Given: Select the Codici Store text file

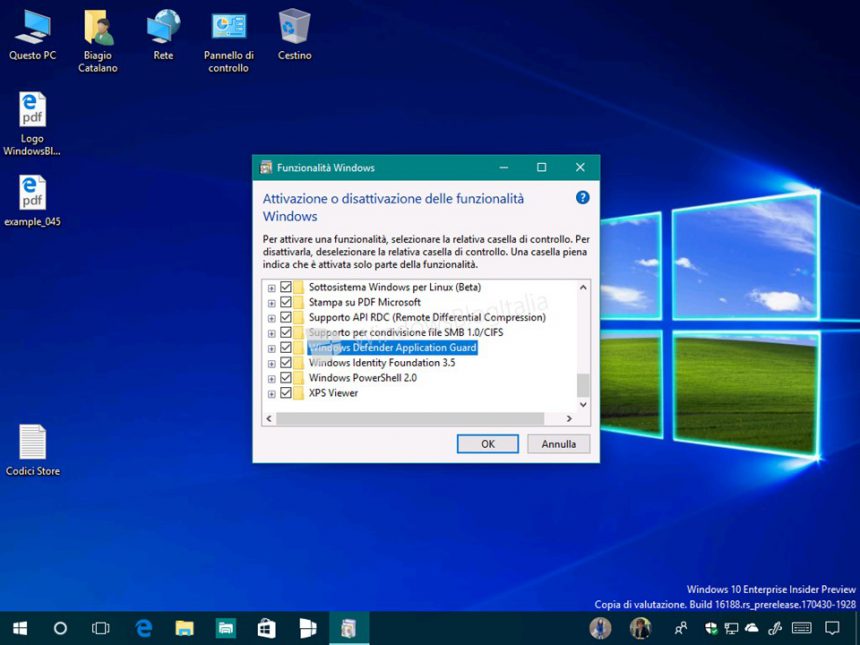Looking at the screenshot, I should pos(32,450).
